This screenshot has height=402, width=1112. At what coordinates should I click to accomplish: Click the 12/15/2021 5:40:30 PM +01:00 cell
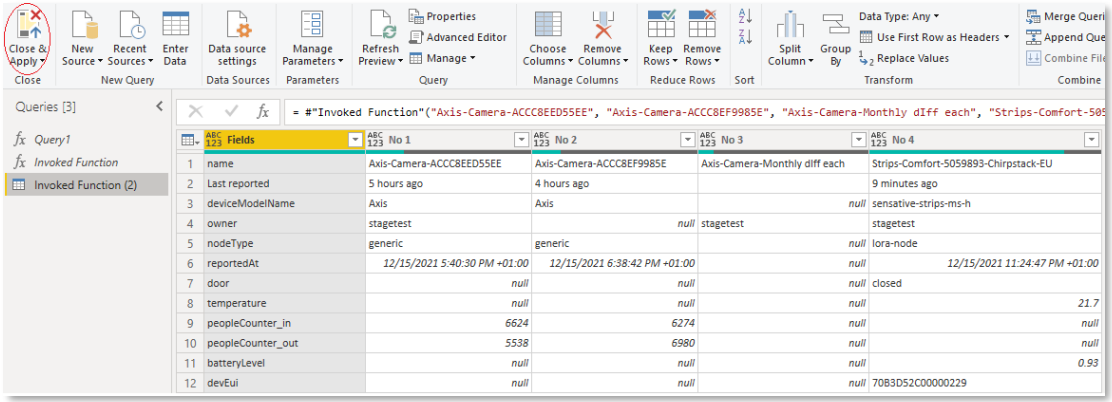coord(448,263)
